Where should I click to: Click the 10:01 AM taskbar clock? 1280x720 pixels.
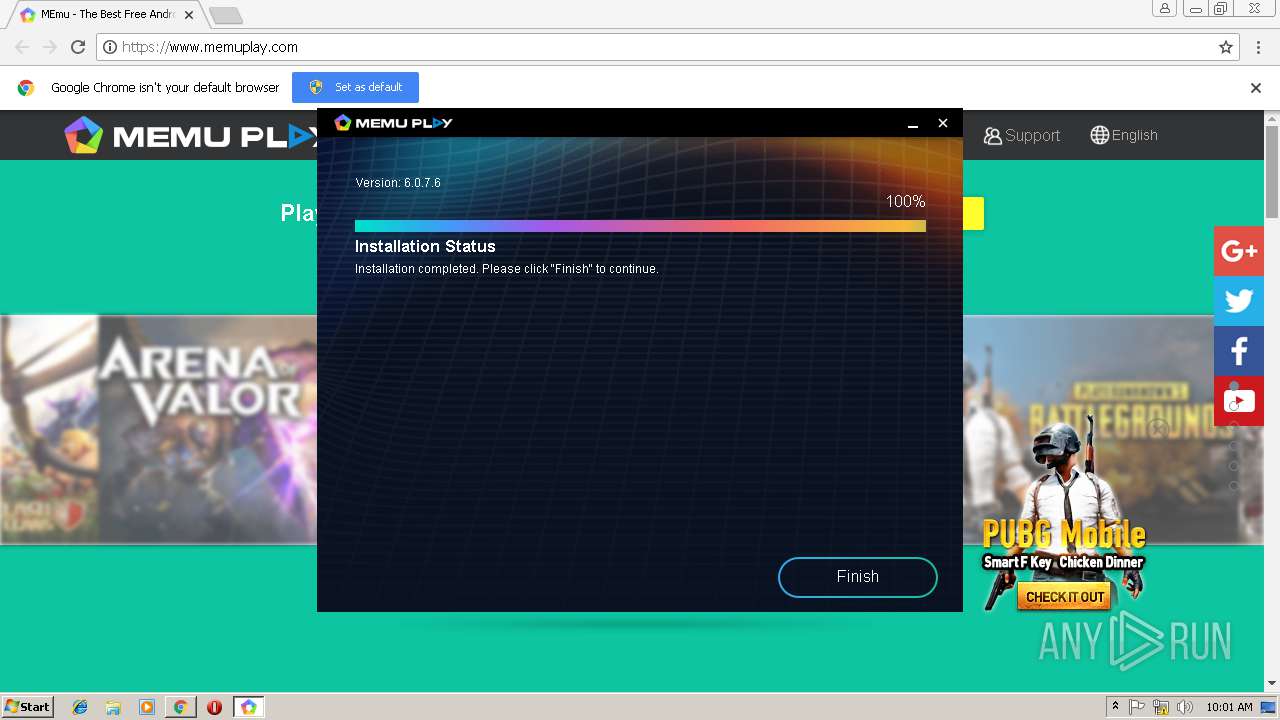(1229, 707)
